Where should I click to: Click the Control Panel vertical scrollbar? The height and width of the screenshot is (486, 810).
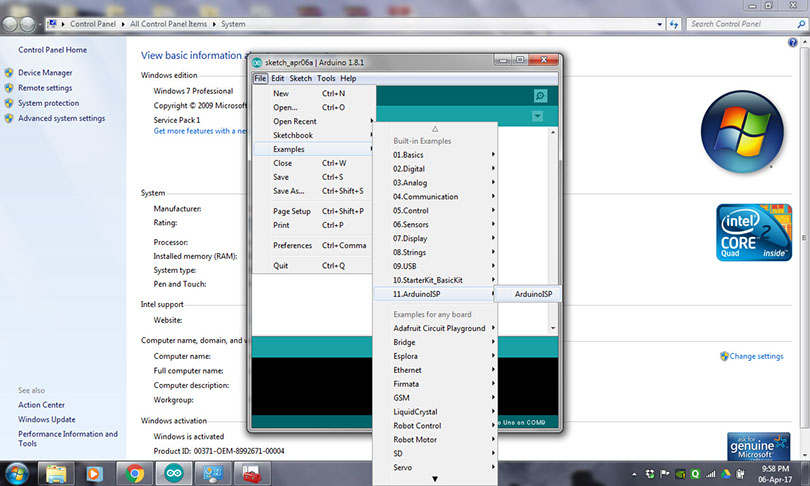pyautogui.click(x=804, y=238)
